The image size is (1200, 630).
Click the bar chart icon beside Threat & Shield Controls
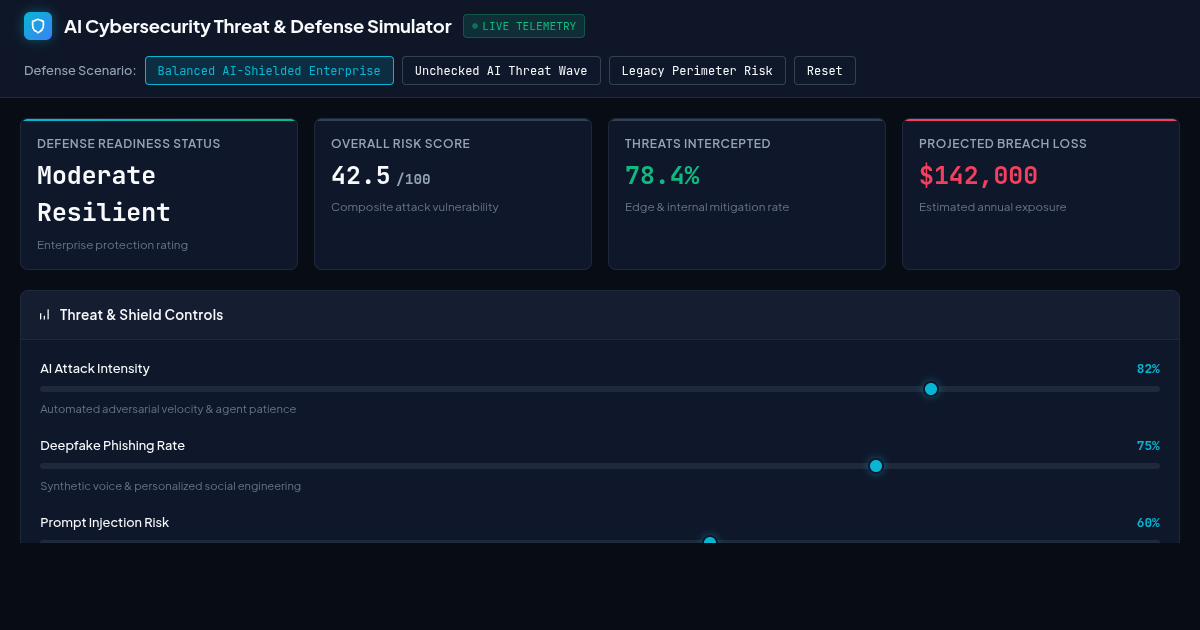click(x=45, y=315)
